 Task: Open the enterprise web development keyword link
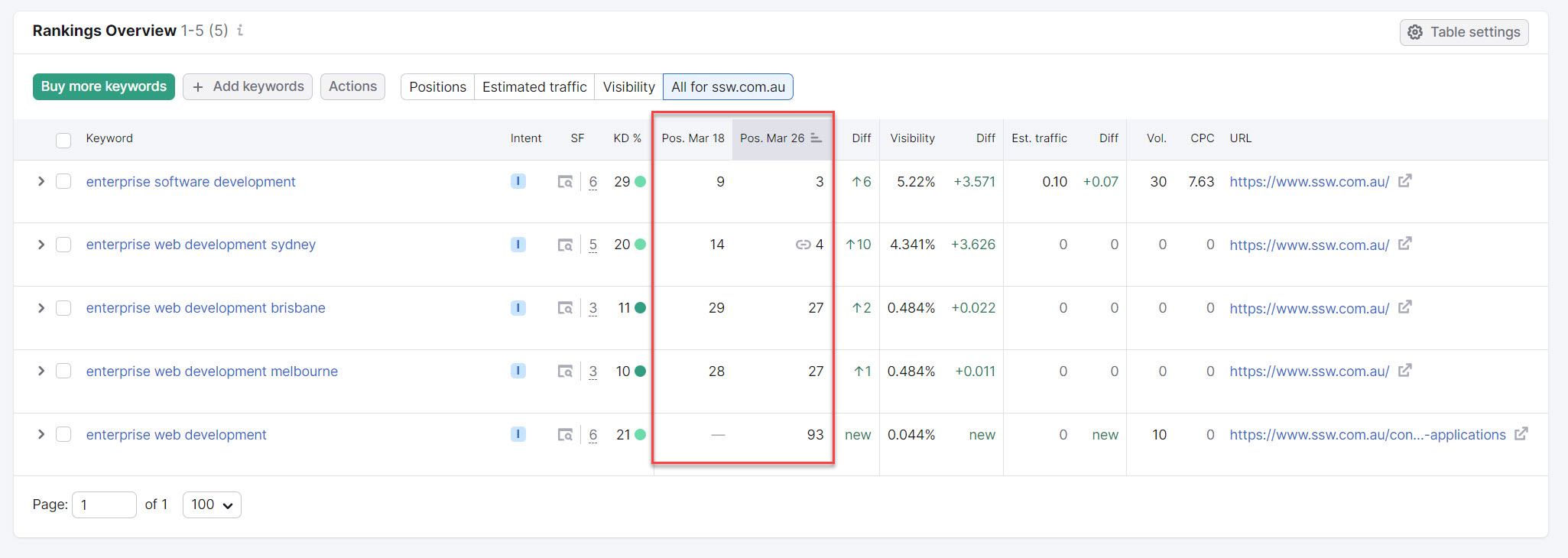click(x=176, y=435)
